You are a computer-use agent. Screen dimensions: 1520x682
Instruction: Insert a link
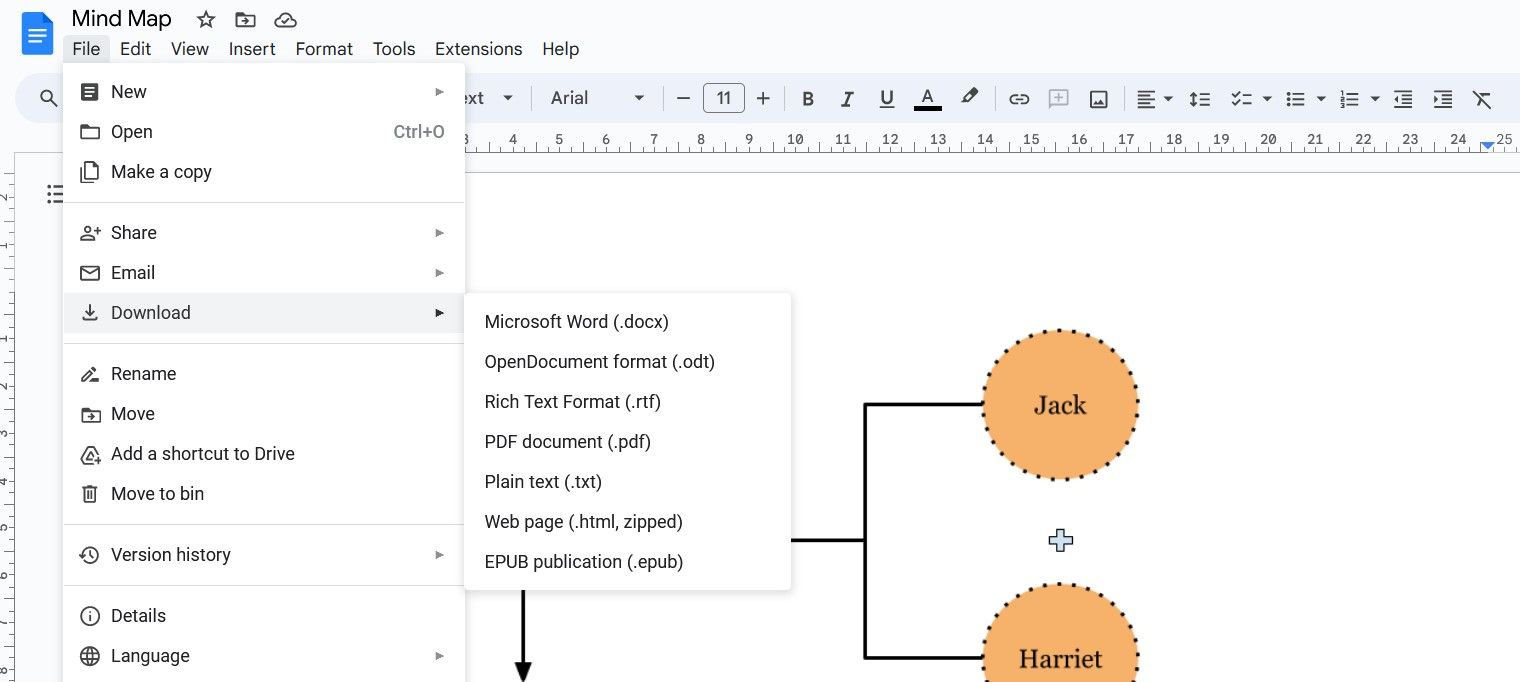pyautogui.click(x=1019, y=98)
